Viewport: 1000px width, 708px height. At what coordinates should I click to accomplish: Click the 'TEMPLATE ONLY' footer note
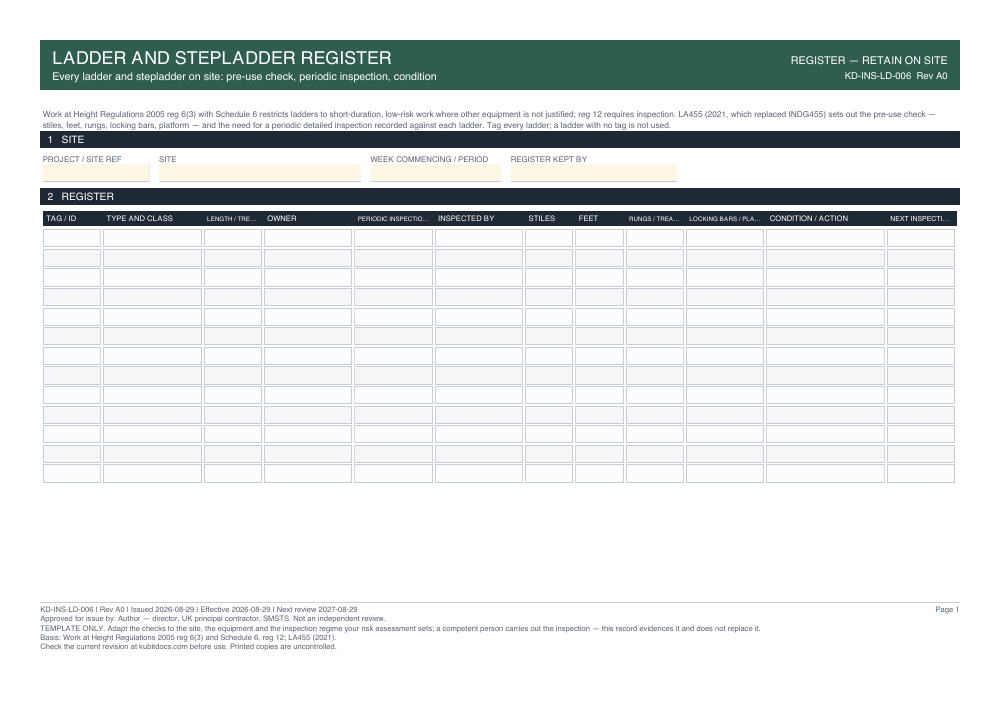click(400, 628)
